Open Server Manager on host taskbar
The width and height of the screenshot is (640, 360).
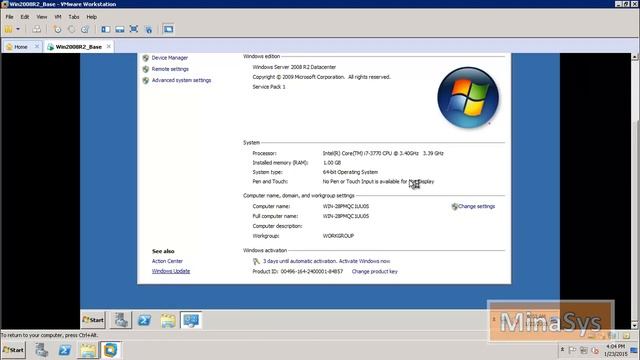tap(41, 350)
